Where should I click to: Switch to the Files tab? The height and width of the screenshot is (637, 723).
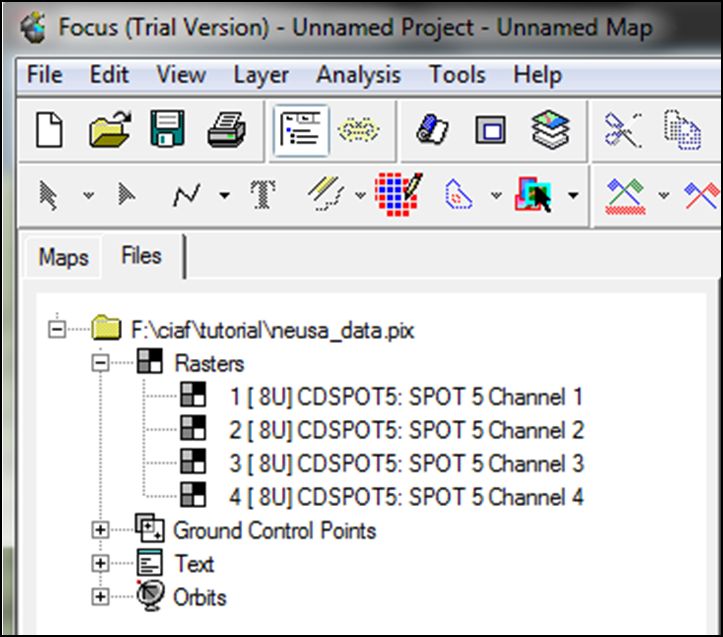(x=141, y=256)
